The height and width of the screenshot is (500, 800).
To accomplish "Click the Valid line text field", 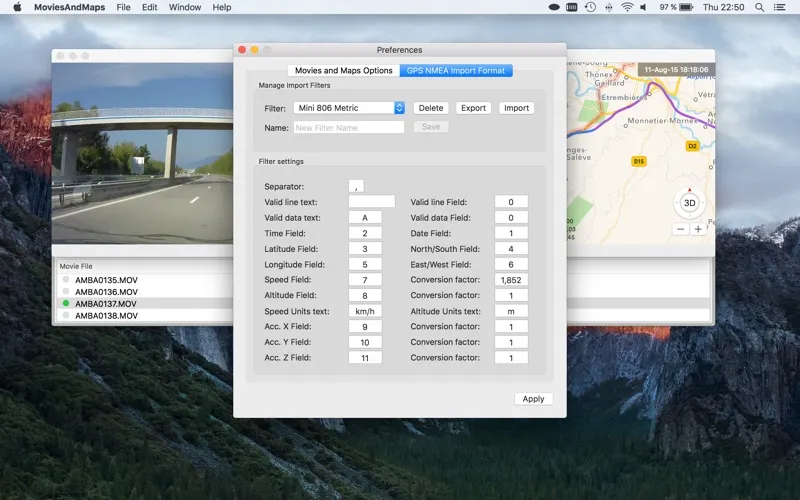I will [371, 202].
